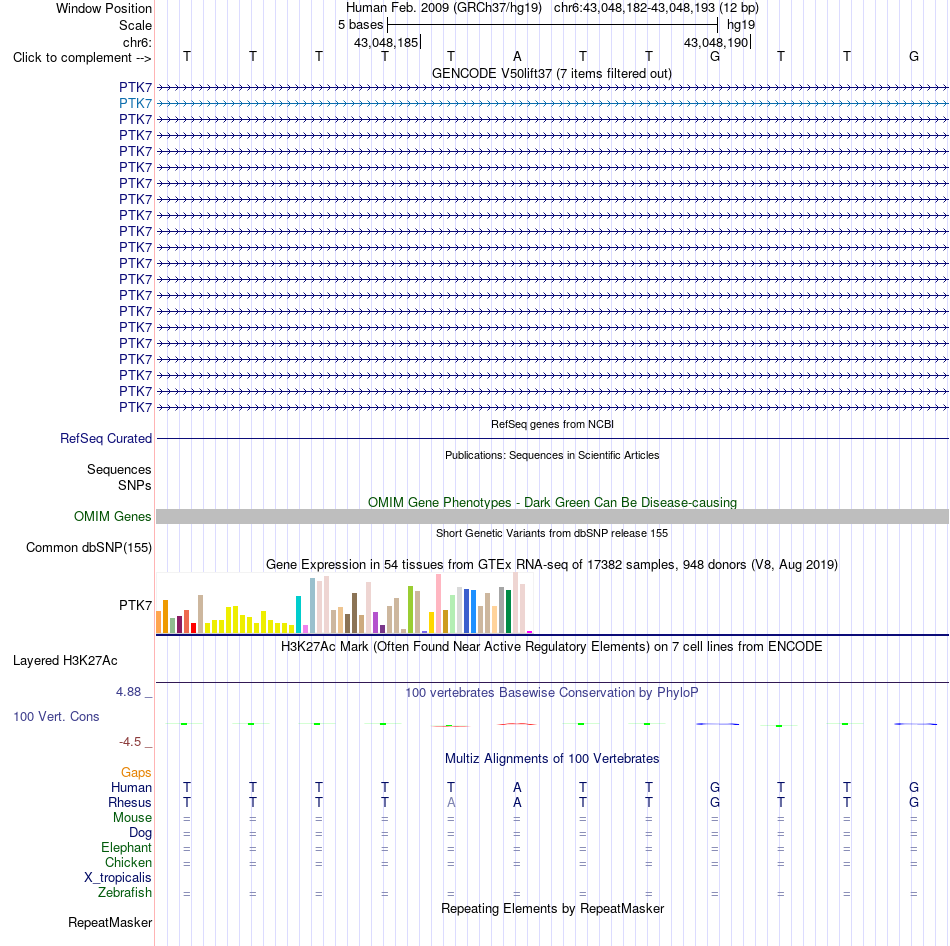Image resolution: width=950 pixels, height=946 pixels.
Task: Open 'Repeating Elements by RepeatMasker' title
Action: click(552, 908)
